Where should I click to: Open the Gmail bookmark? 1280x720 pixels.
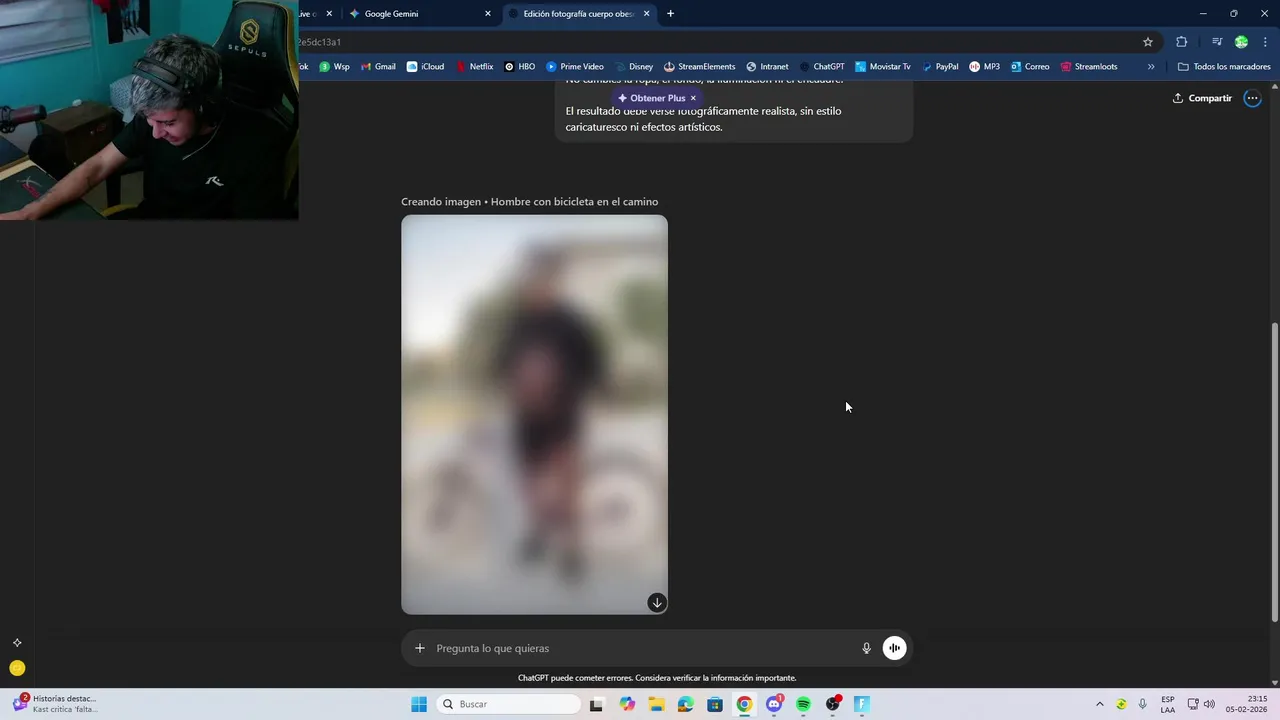(379, 67)
